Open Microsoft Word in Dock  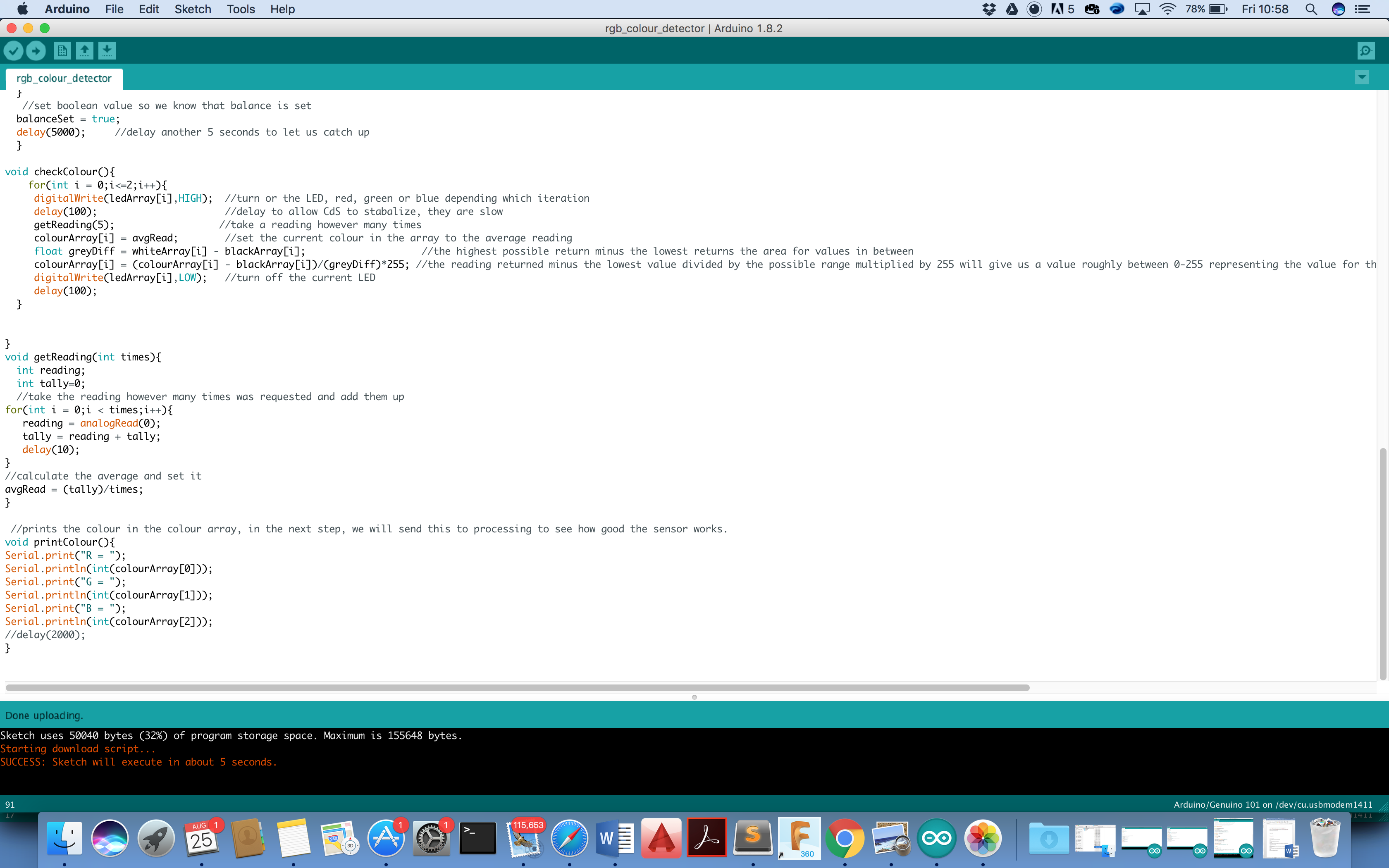[615, 838]
